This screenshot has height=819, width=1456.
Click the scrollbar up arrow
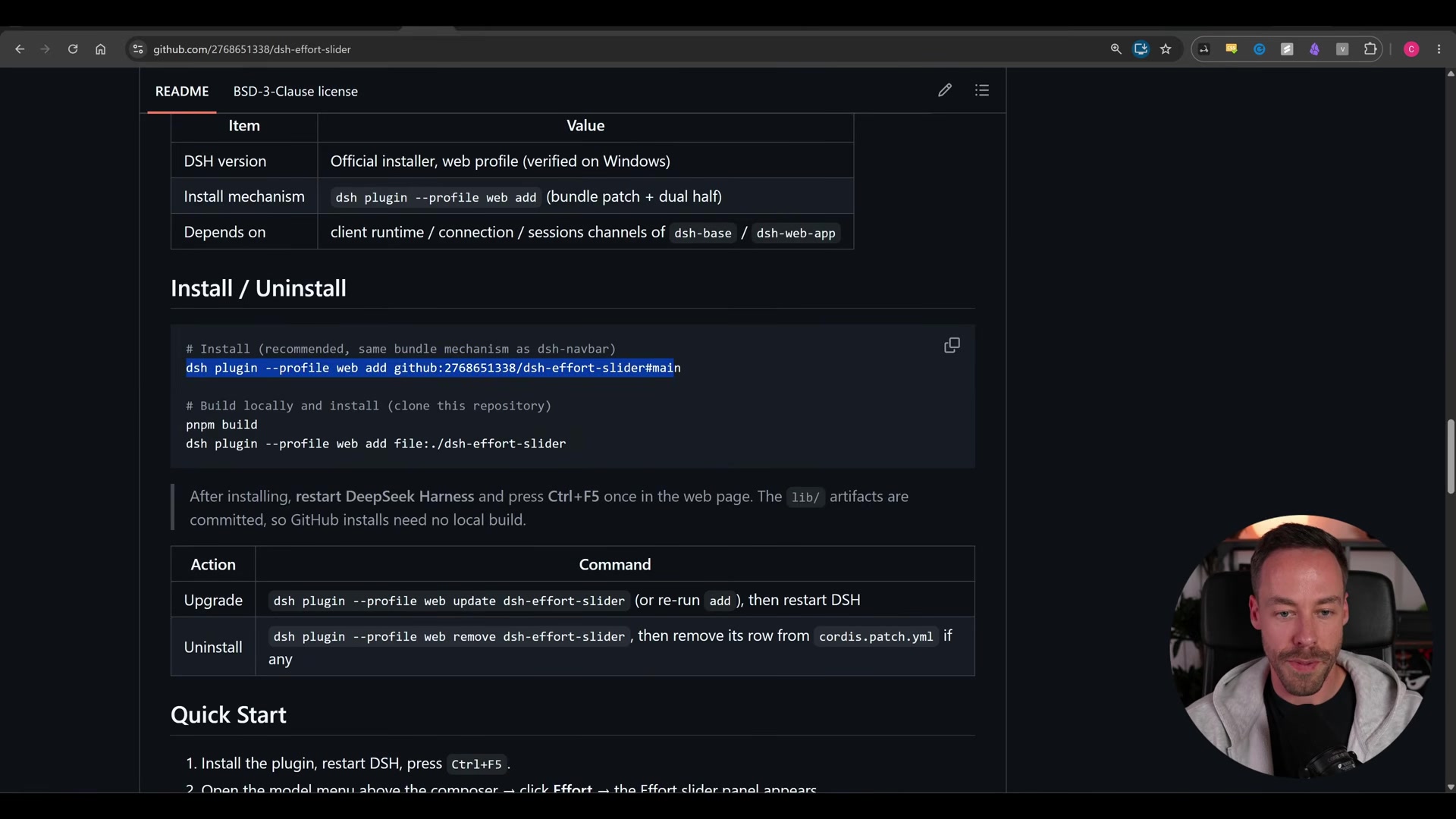point(1450,74)
